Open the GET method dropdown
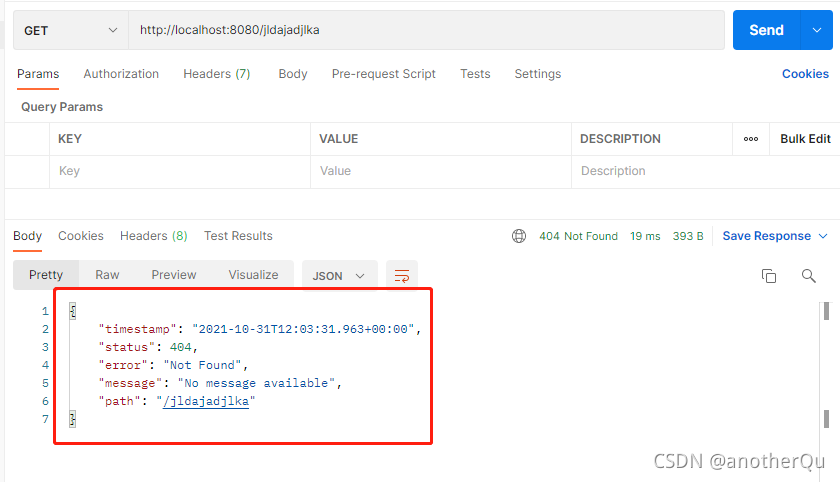840x482 pixels. point(71,31)
